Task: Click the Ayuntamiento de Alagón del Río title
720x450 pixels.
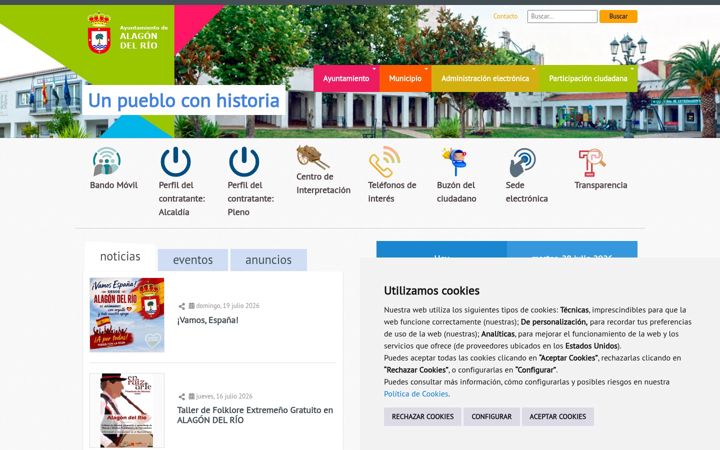Action: [144, 38]
